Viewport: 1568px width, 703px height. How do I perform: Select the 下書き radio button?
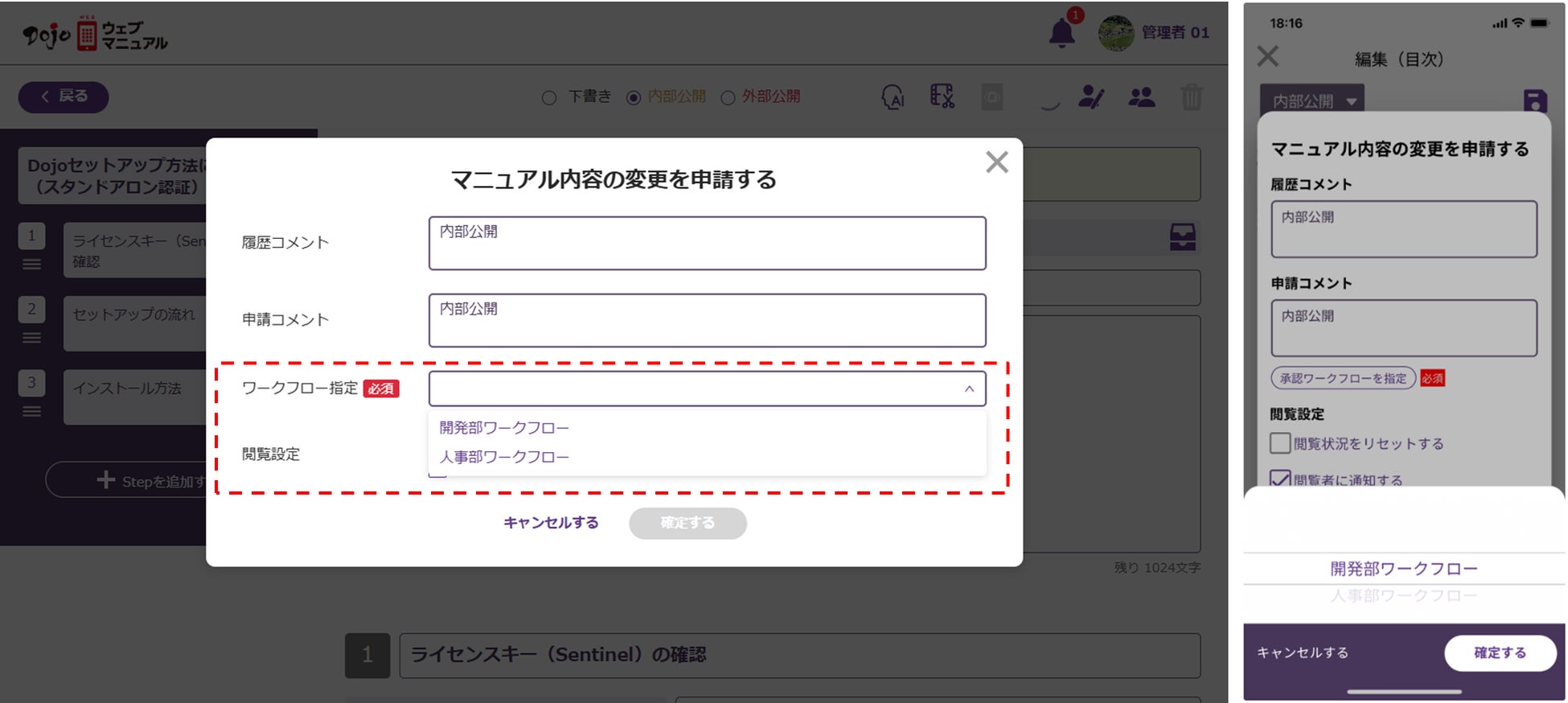tap(549, 98)
